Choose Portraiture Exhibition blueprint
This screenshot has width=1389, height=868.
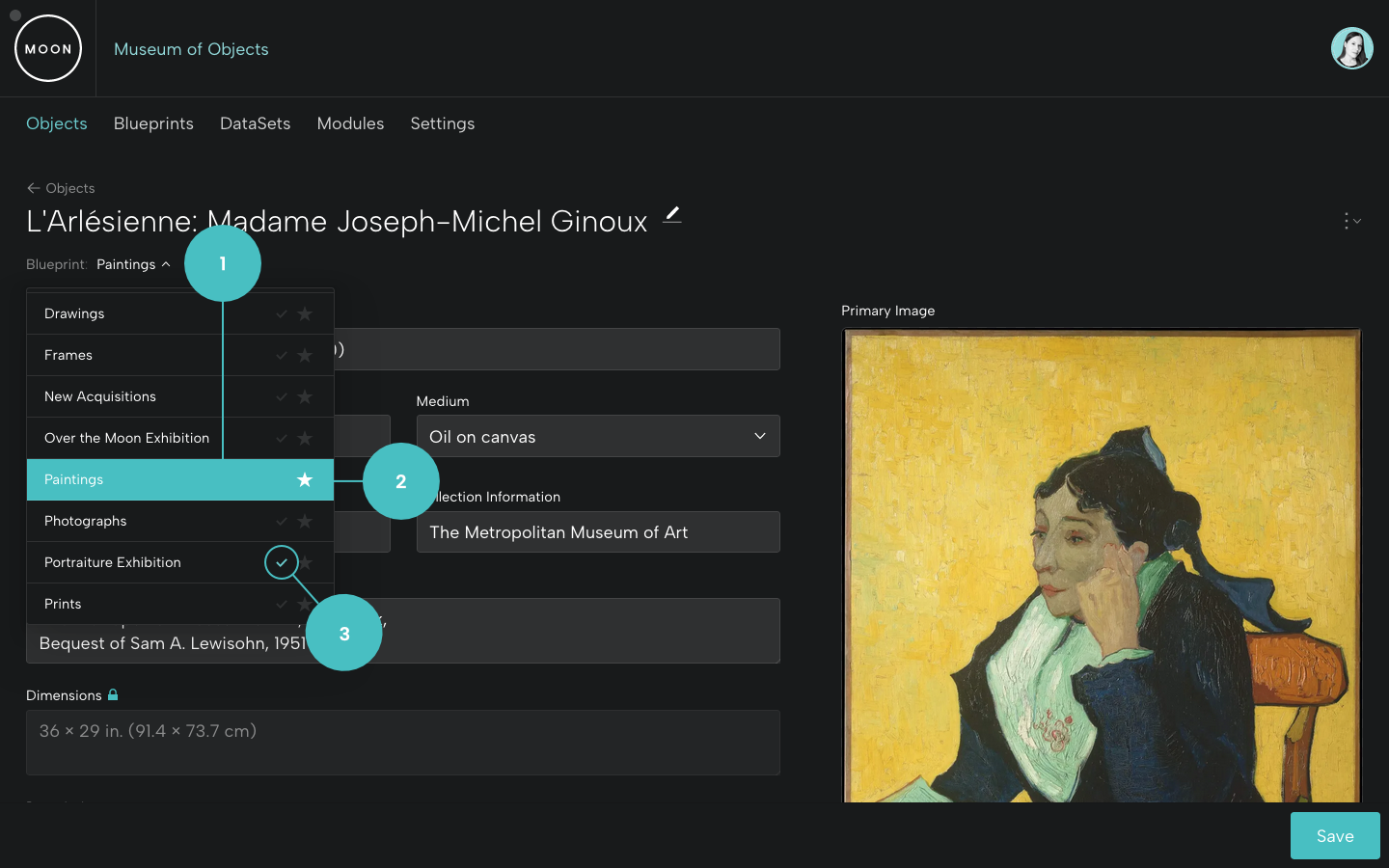(180, 562)
